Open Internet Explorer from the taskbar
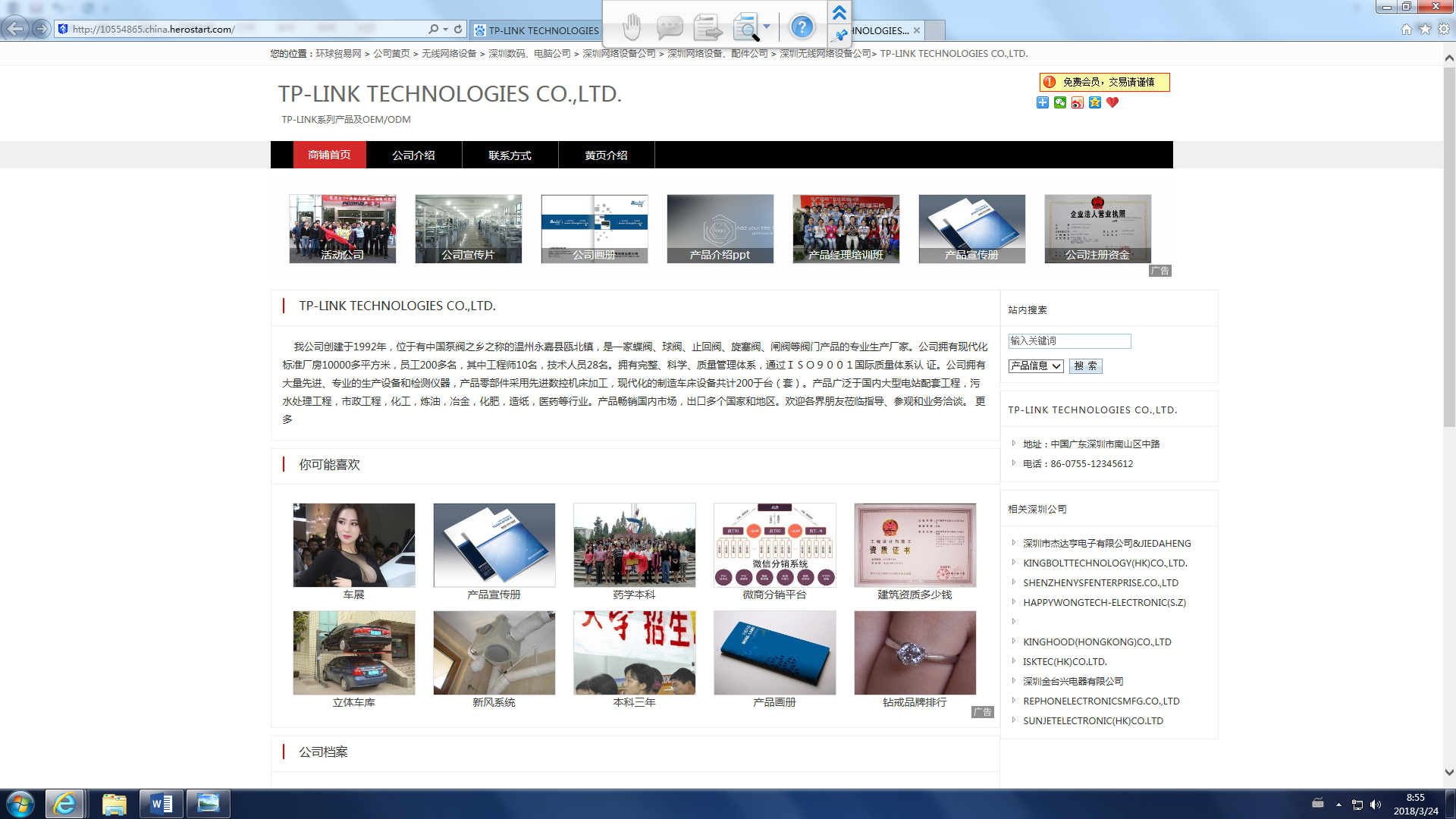This screenshot has height=819, width=1456. point(64,804)
